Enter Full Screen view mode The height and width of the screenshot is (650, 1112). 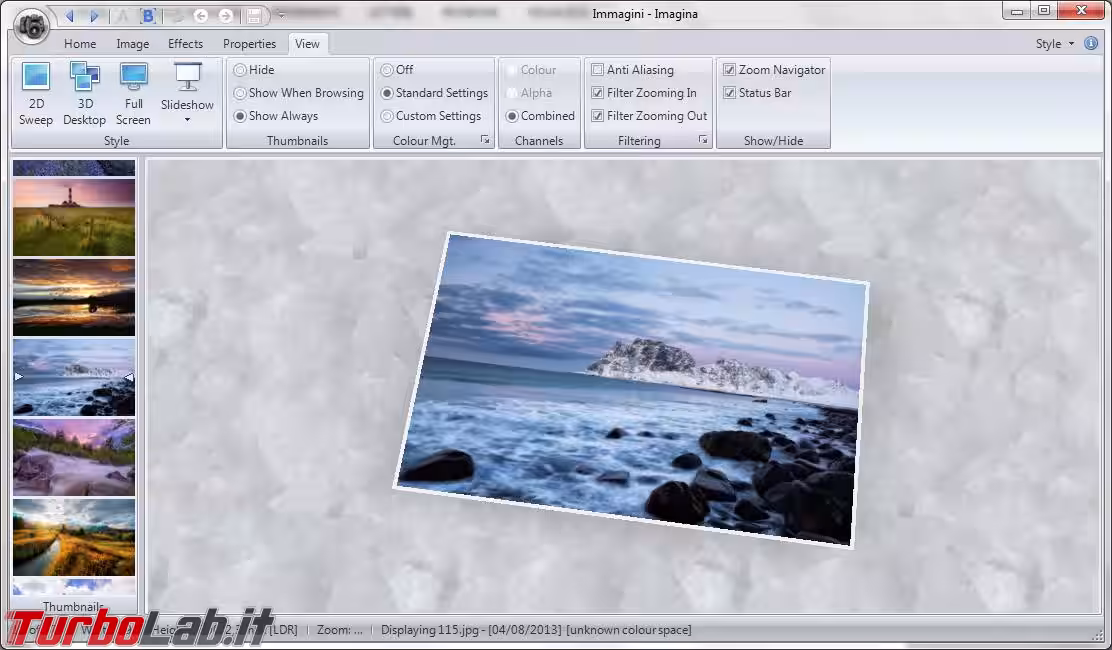tap(133, 93)
